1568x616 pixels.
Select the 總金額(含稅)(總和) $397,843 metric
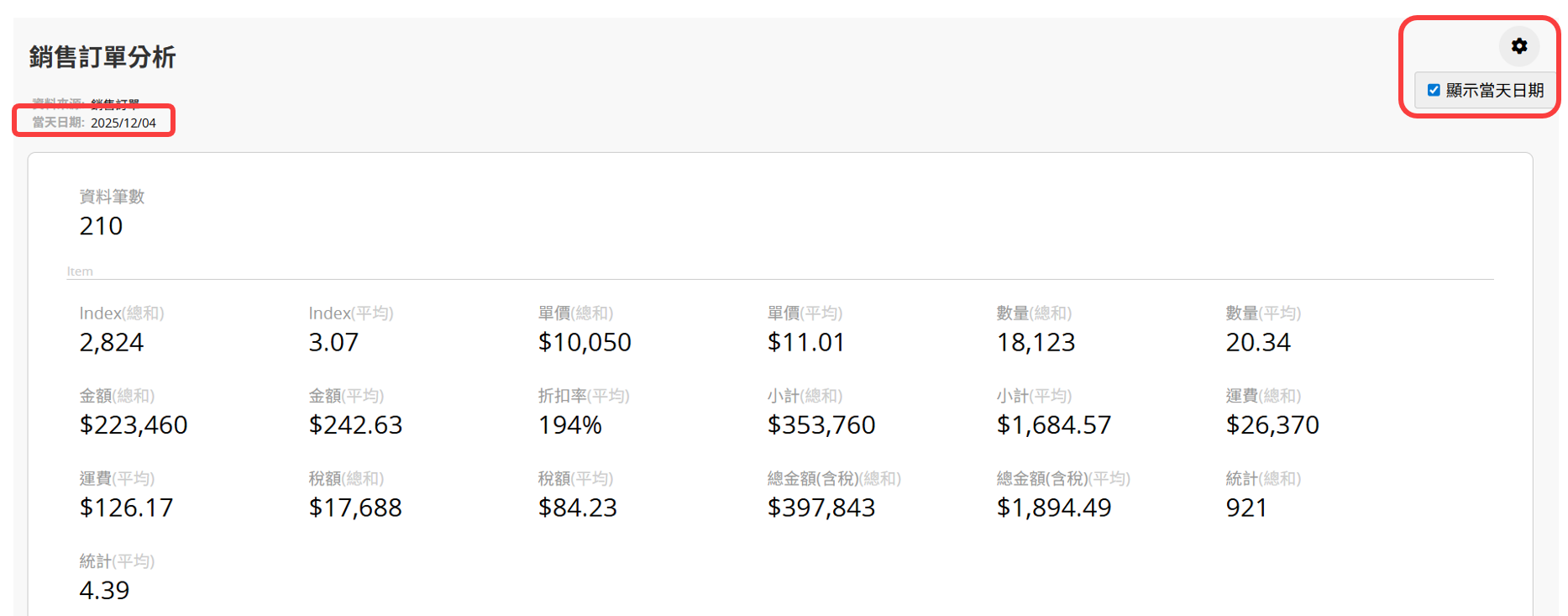point(821,508)
